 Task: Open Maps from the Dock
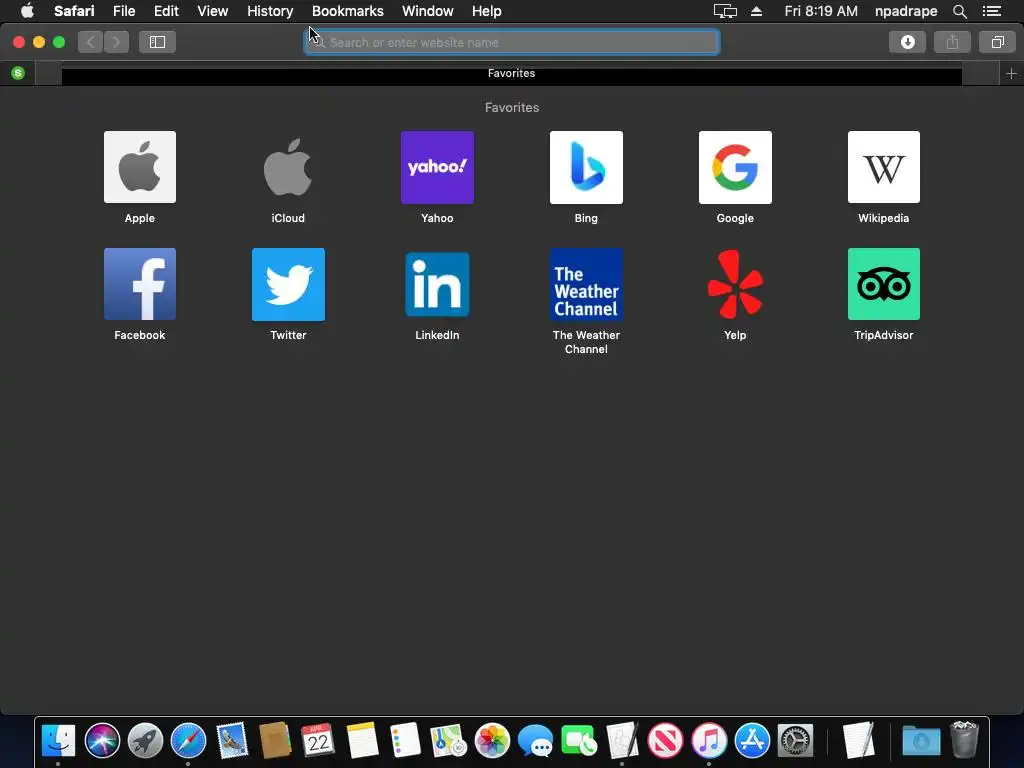[x=448, y=741]
